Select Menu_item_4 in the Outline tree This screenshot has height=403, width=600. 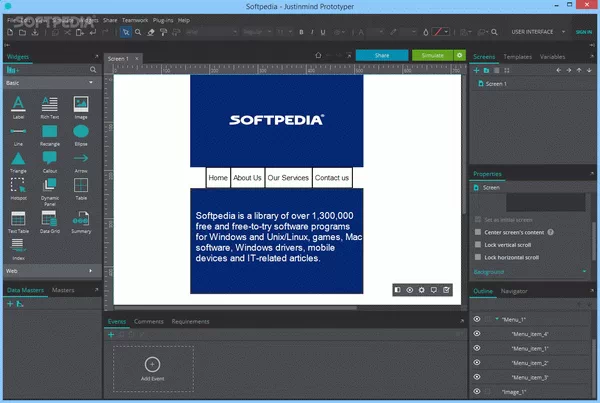[530, 333]
